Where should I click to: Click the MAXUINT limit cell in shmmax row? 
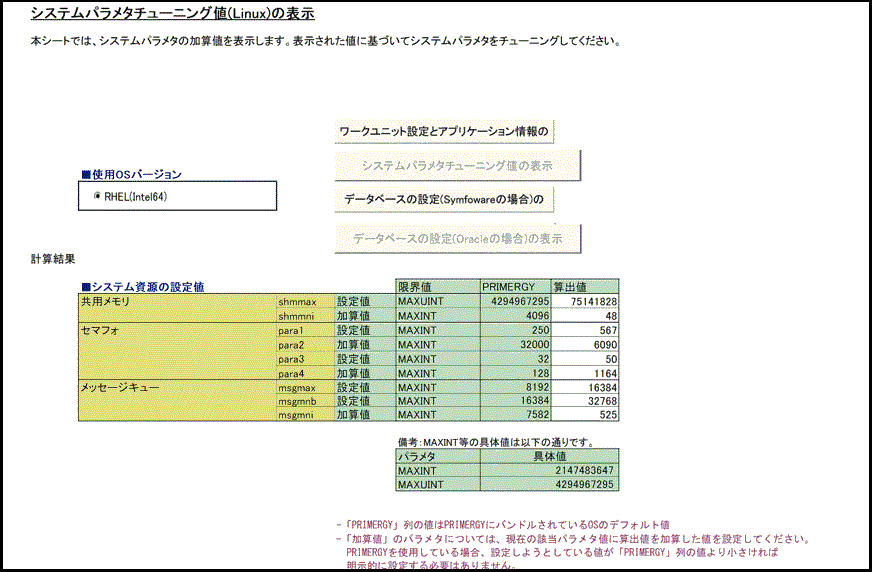coord(438,301)
